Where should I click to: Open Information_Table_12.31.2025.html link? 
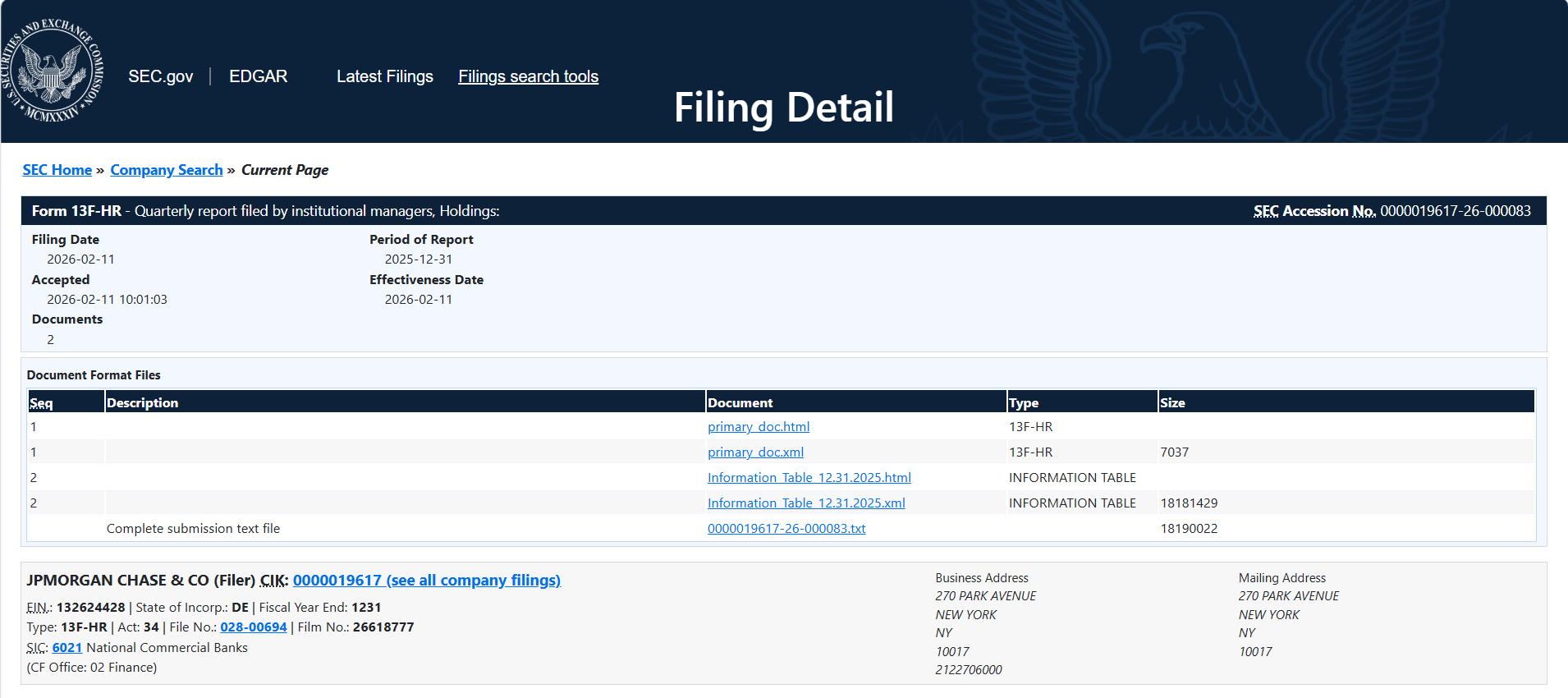click(x=809, y=478)
